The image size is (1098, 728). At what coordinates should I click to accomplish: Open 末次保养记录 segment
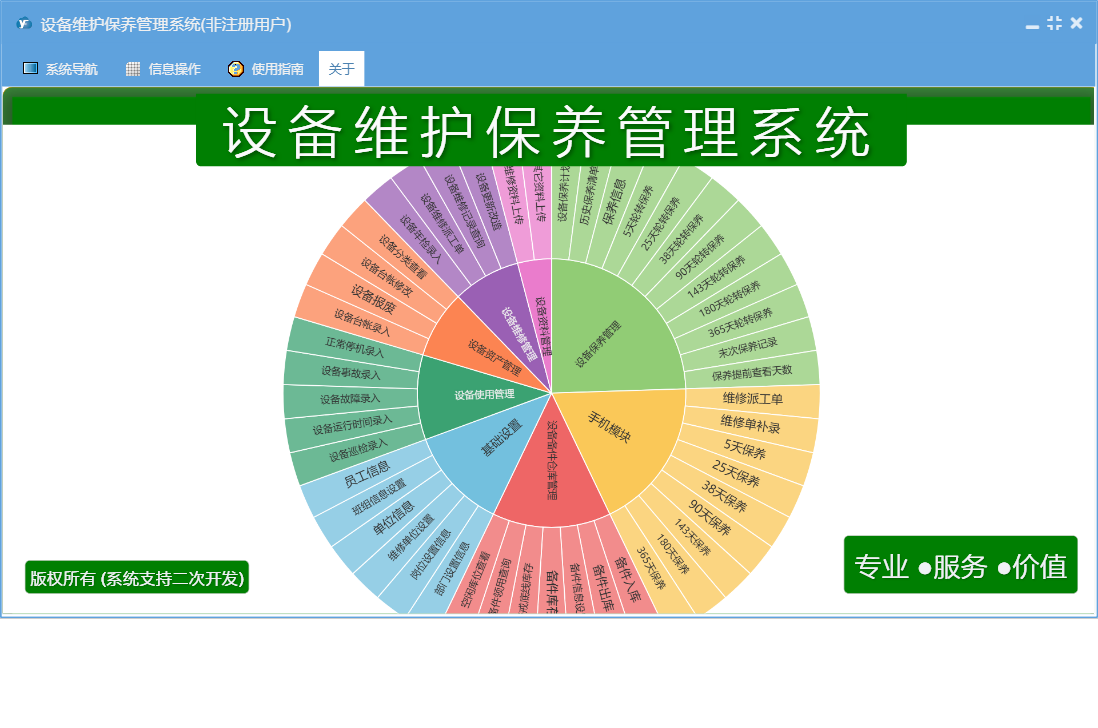pyautogui.click(x=748, y=348)
